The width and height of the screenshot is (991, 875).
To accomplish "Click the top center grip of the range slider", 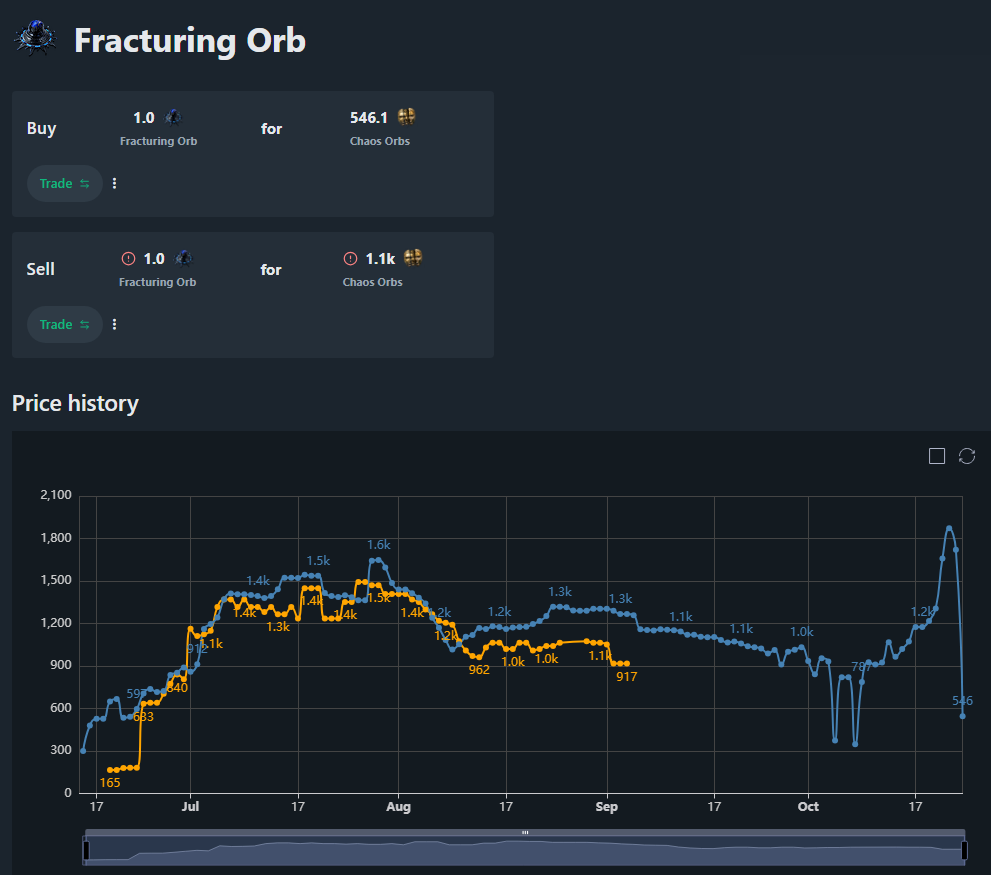I will point(525,832).
